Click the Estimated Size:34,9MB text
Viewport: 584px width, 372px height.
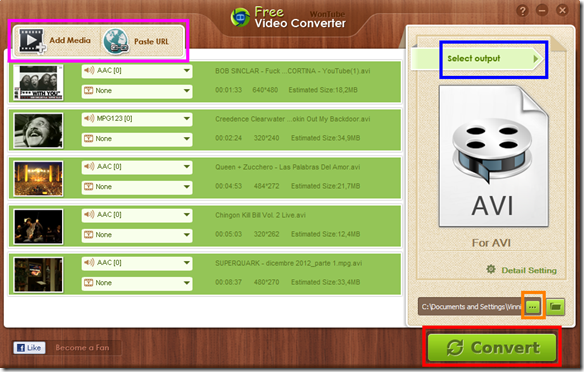point(326,138)
